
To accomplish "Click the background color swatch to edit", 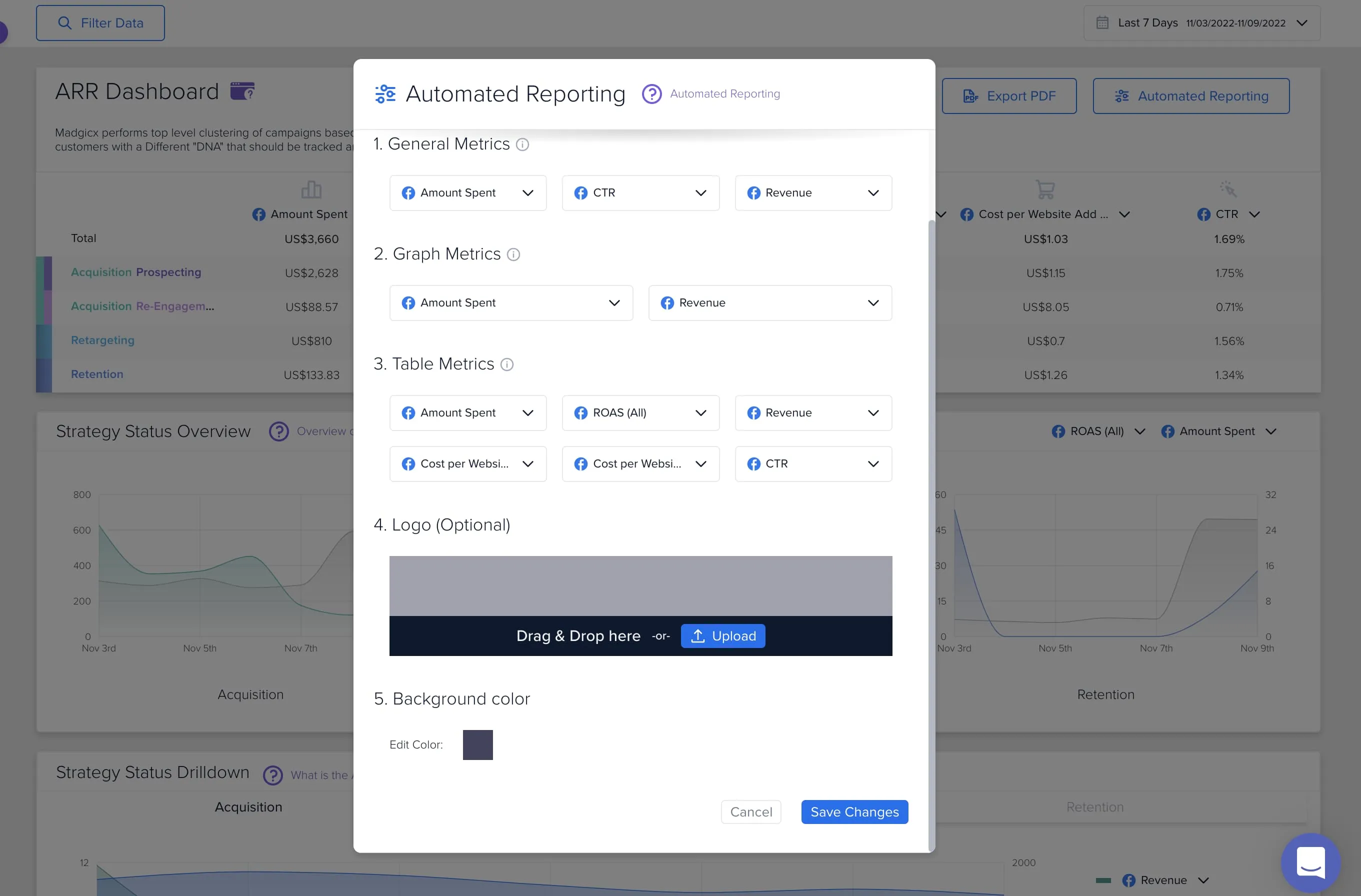I will coord(477,744).
